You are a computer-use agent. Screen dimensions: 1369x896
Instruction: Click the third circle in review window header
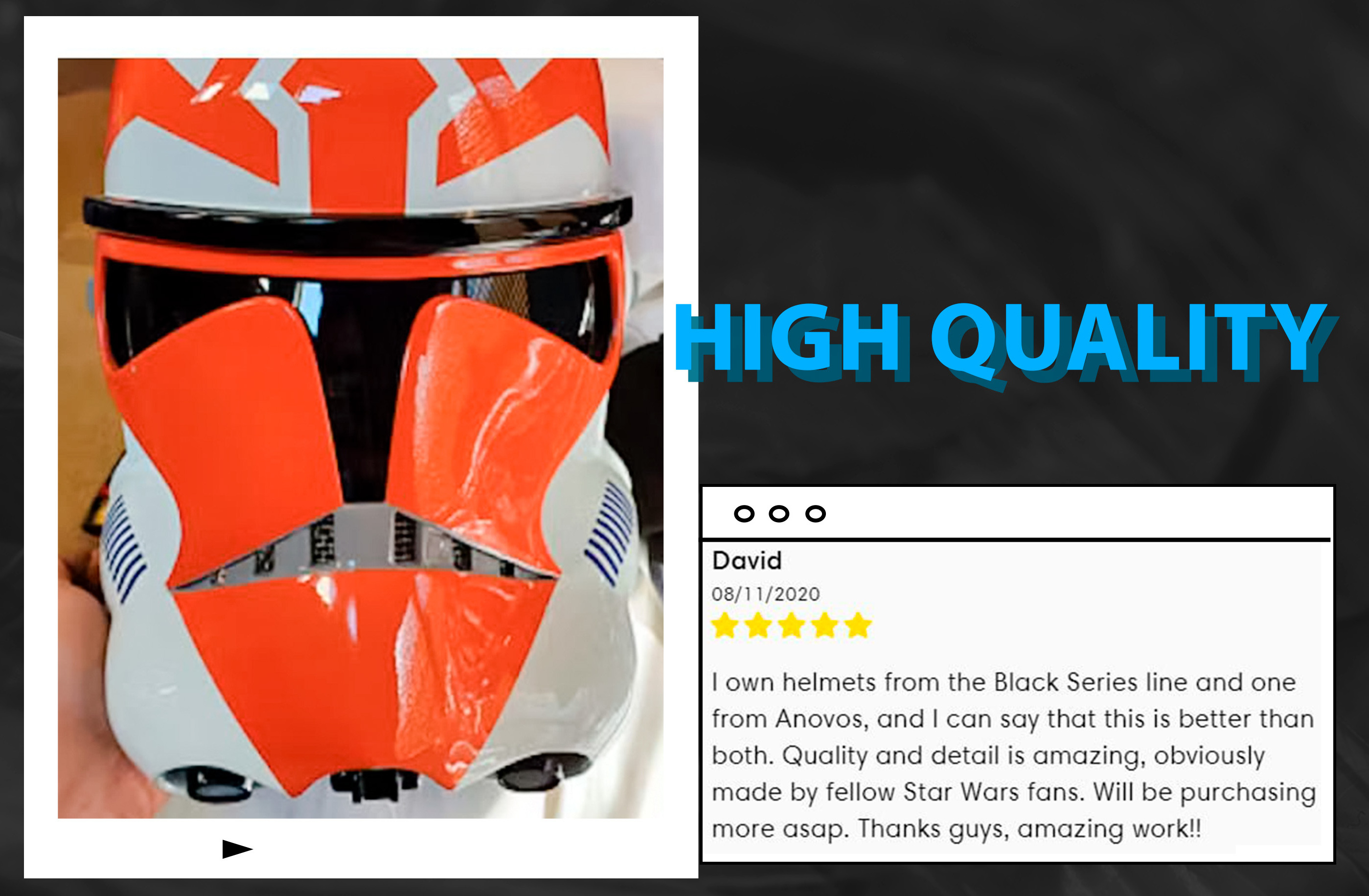815,513
